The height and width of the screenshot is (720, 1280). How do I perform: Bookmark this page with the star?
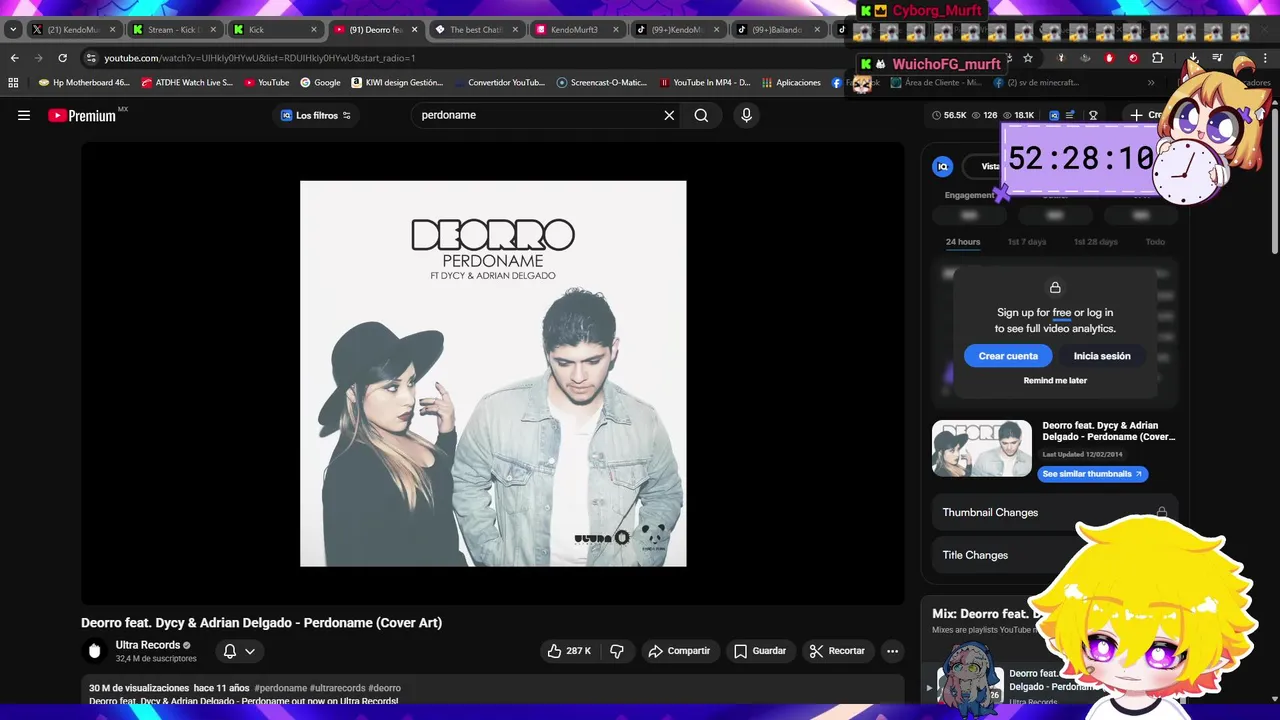click(x=1027, y=58)
